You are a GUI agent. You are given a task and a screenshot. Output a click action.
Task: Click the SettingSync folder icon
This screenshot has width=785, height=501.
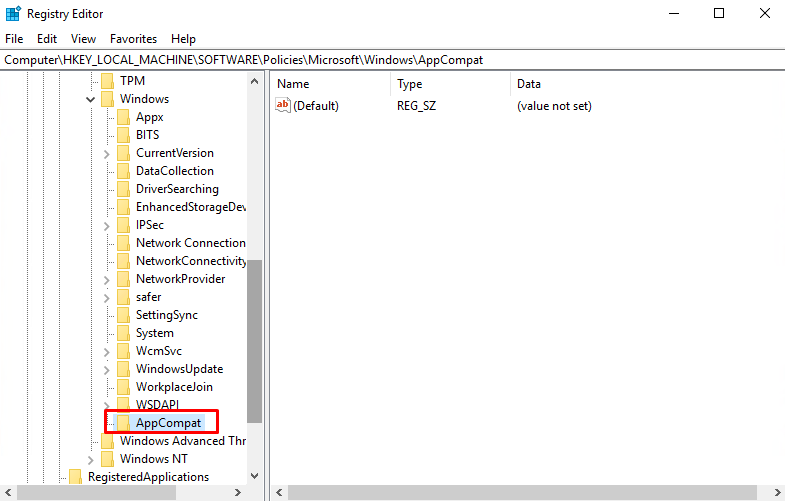click(123, 315)
